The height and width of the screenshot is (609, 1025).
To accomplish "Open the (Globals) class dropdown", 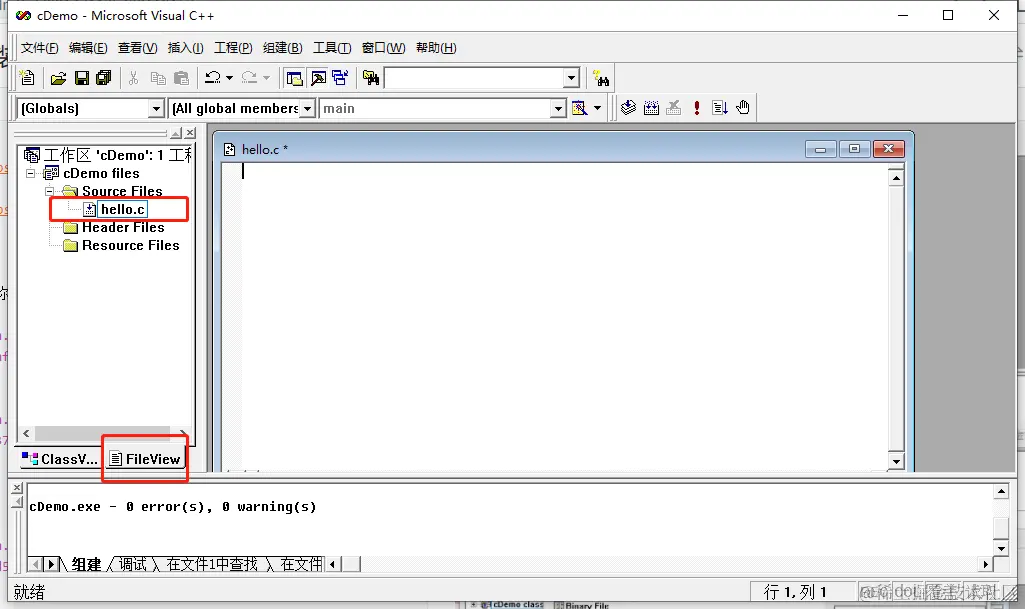I will coord(156,108).
